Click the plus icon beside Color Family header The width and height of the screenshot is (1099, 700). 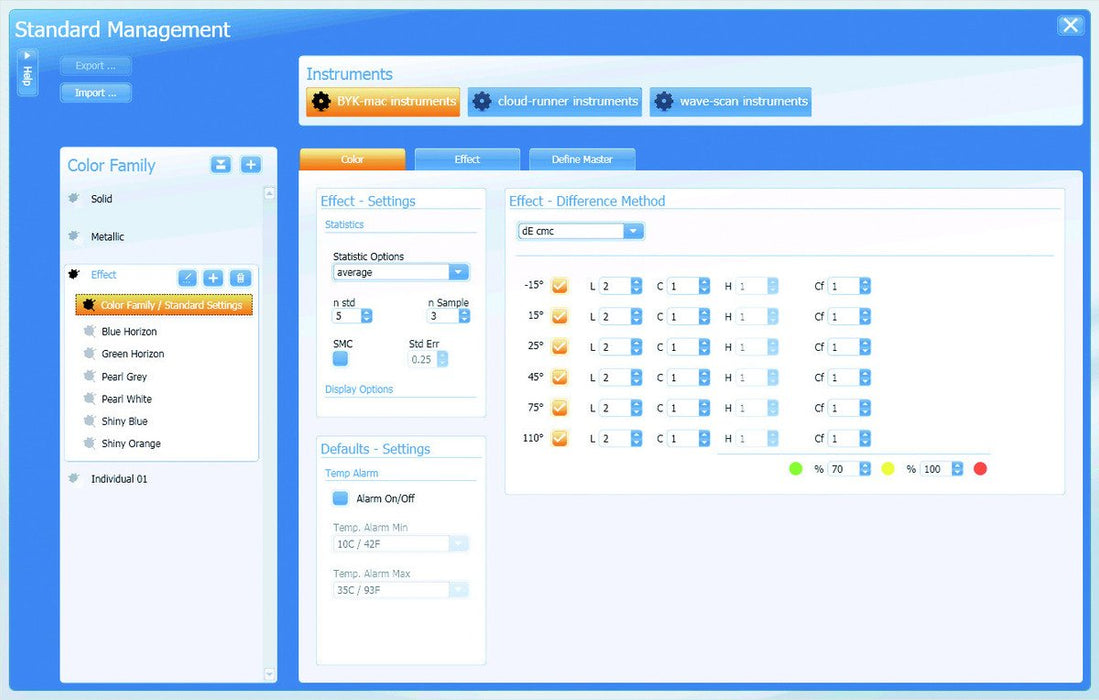250,165
